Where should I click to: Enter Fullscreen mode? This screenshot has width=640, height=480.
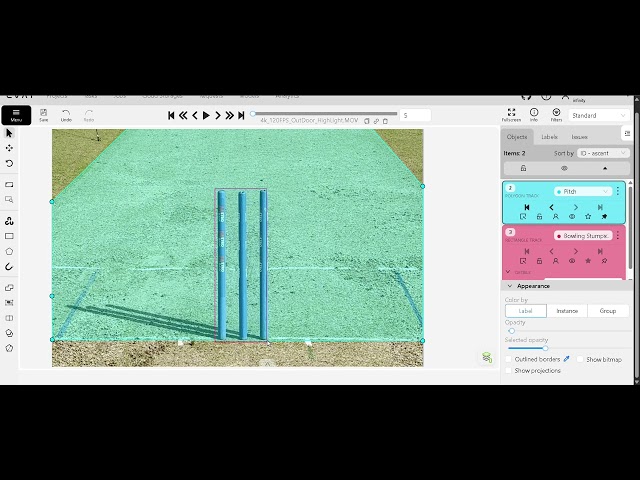[511, 115]
